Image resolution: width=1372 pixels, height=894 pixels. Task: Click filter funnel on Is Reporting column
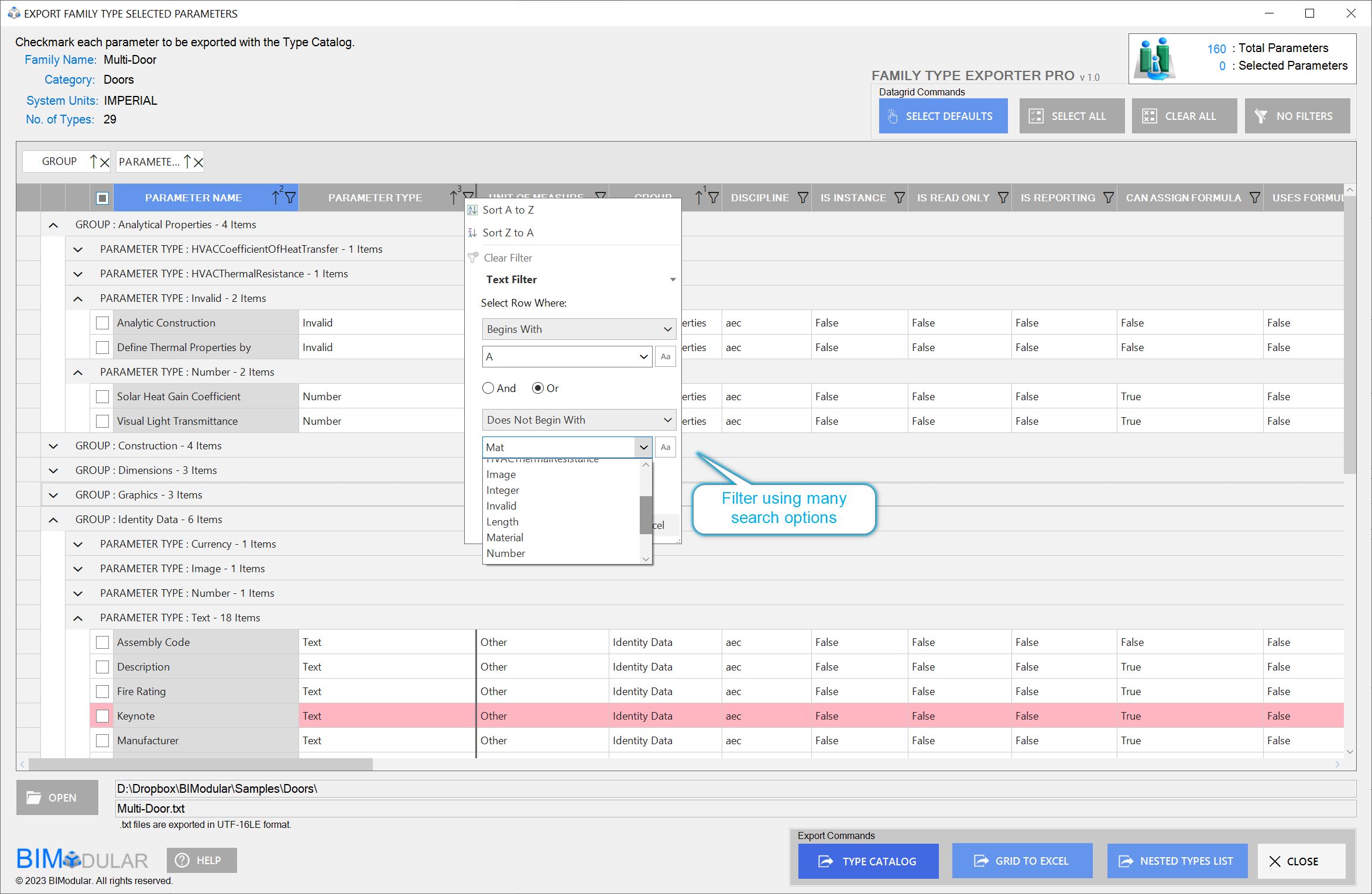tap(1109, 198)
